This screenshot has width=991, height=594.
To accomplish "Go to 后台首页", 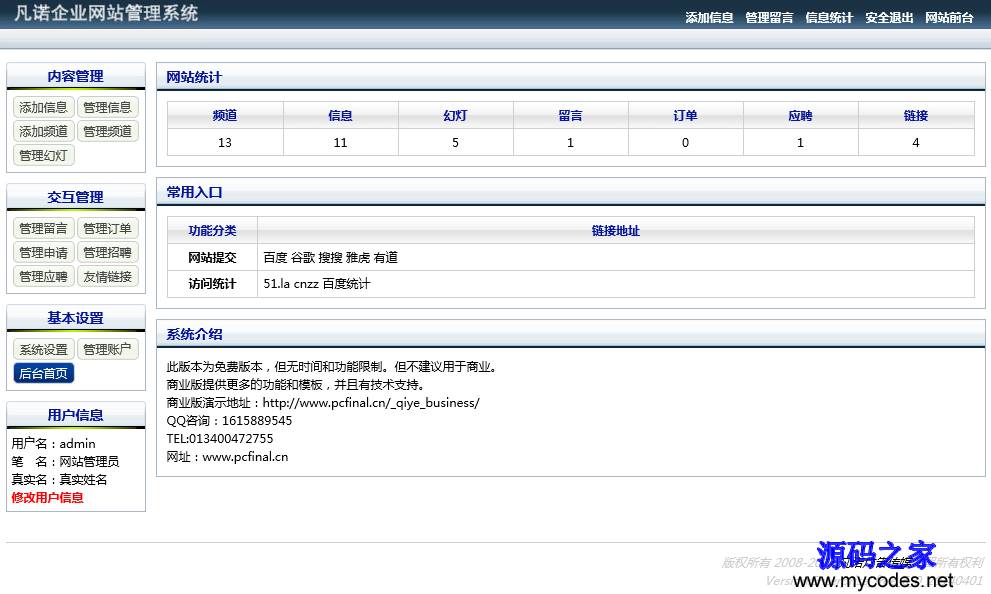I will point(43,373).
